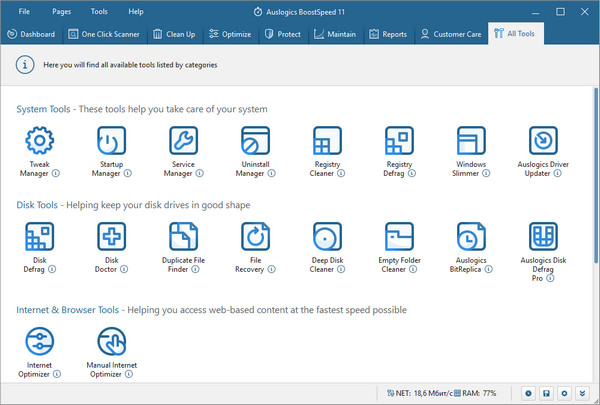
Task: Start the Windows Slimmer tool
Action: (x=470, y=142)
